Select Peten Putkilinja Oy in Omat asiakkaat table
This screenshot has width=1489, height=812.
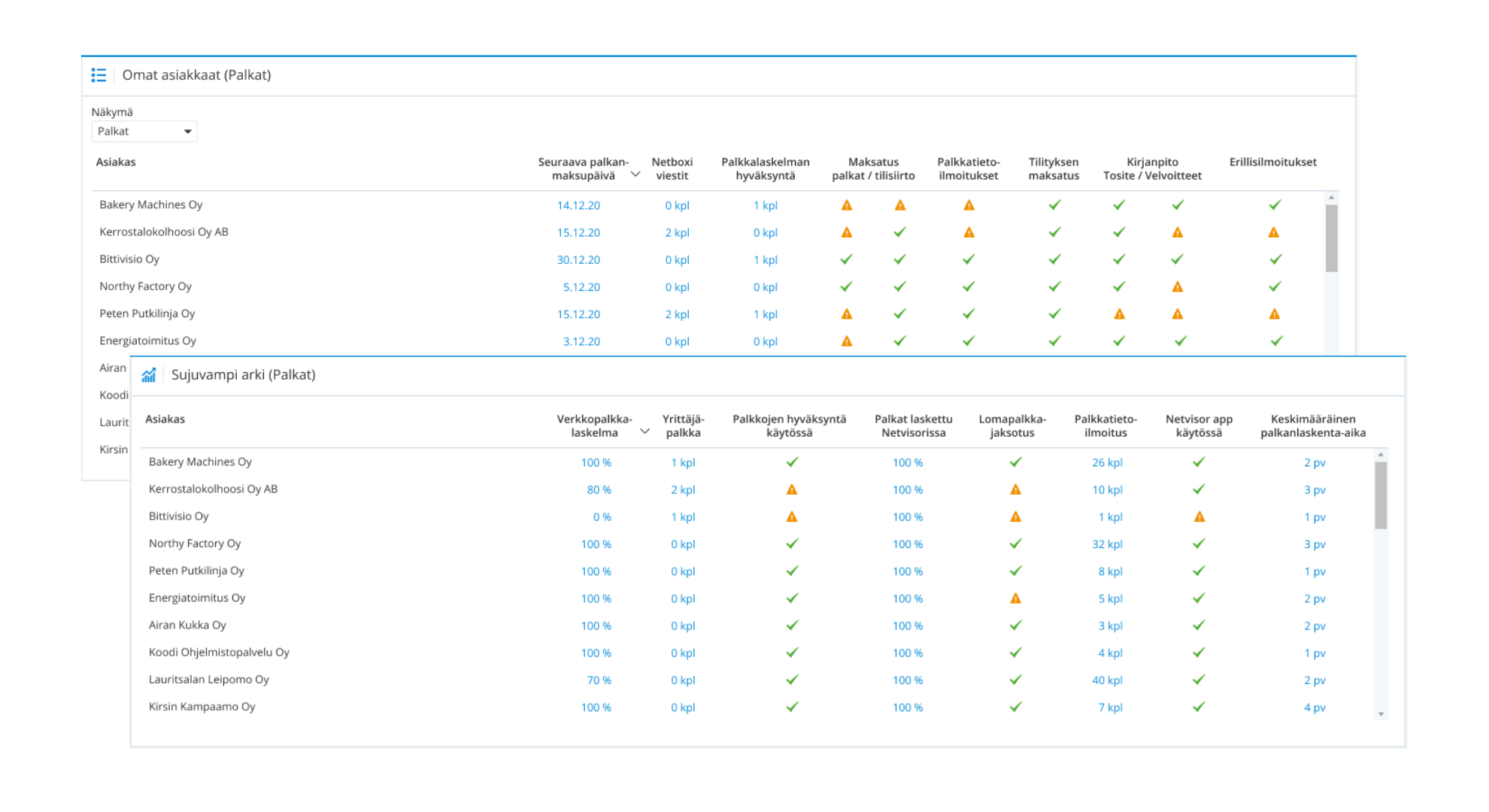(x=147, y=314)
